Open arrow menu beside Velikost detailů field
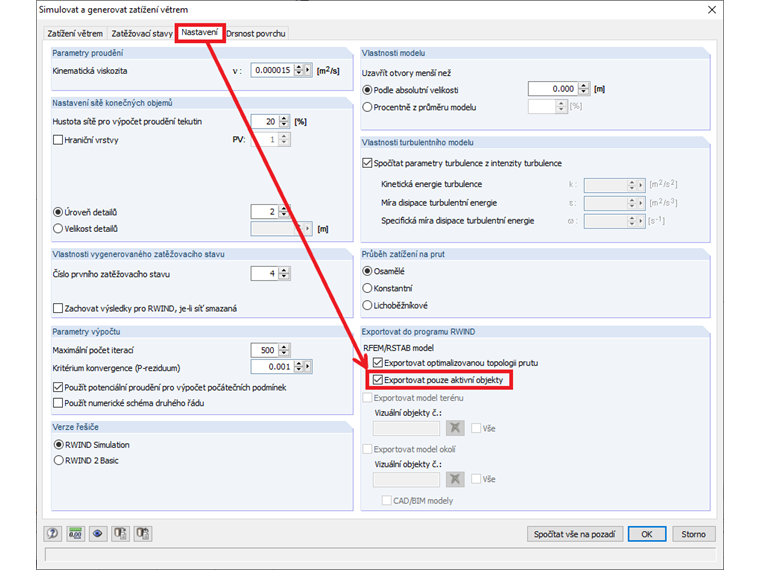This screenshot has width=760, height=570. [308, 228]
